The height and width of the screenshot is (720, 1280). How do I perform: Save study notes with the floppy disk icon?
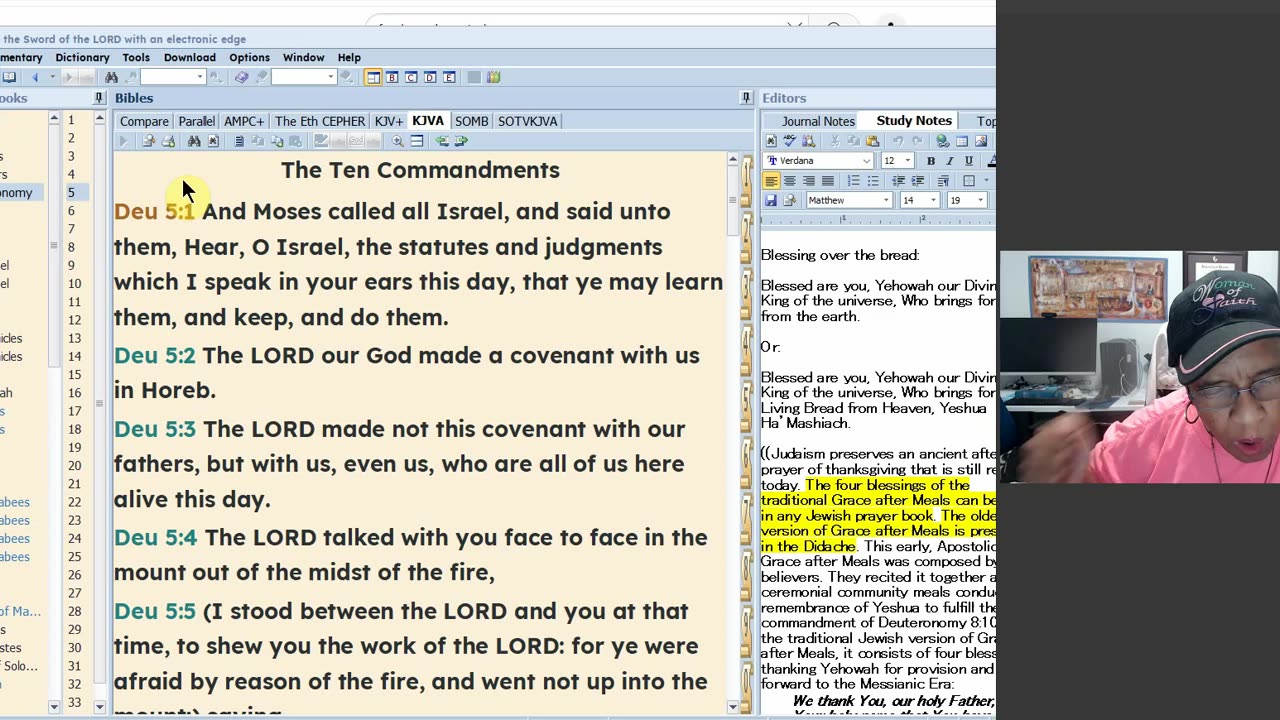771,200
